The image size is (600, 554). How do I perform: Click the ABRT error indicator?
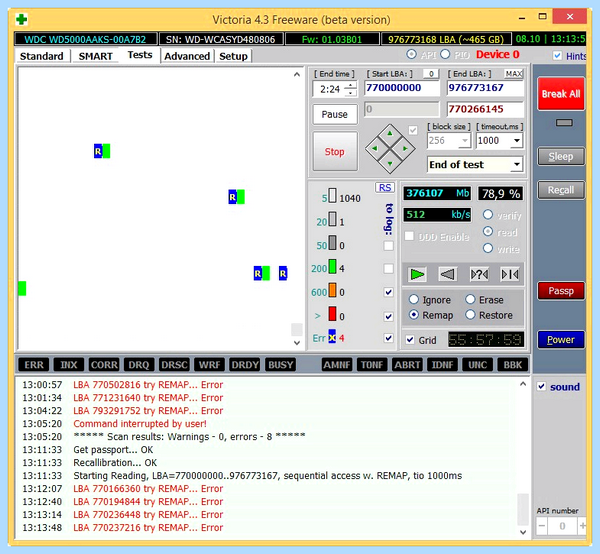pyautogui.click(x=407, y=365)
